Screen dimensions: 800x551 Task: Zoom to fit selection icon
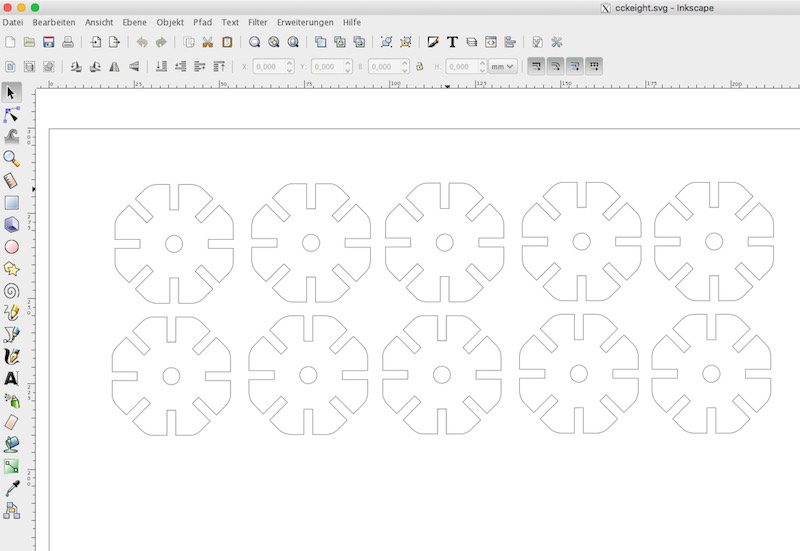coord(255,42)
